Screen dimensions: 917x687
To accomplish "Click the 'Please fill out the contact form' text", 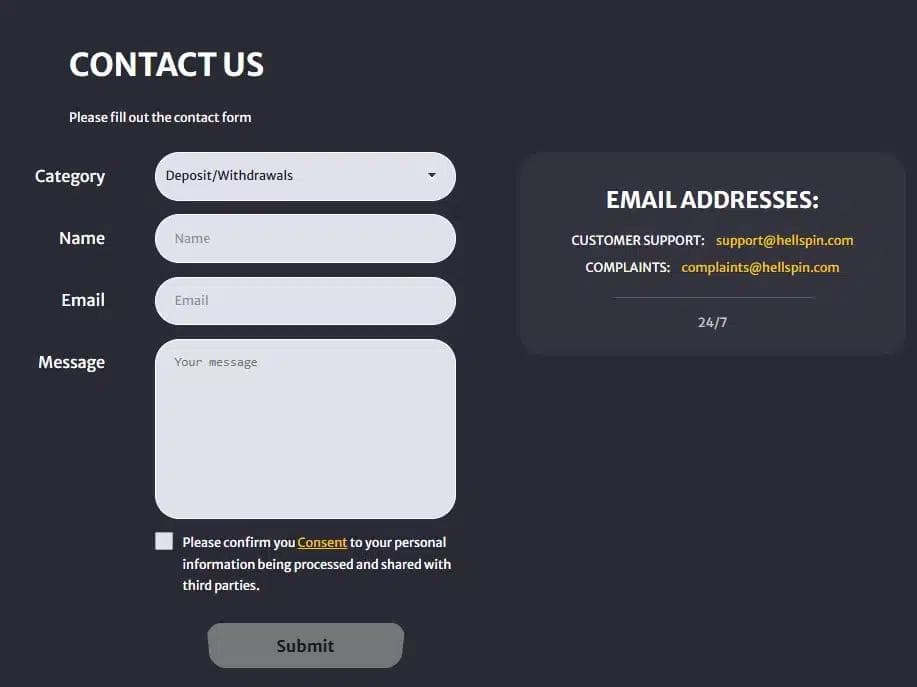I will click(160, 117).
